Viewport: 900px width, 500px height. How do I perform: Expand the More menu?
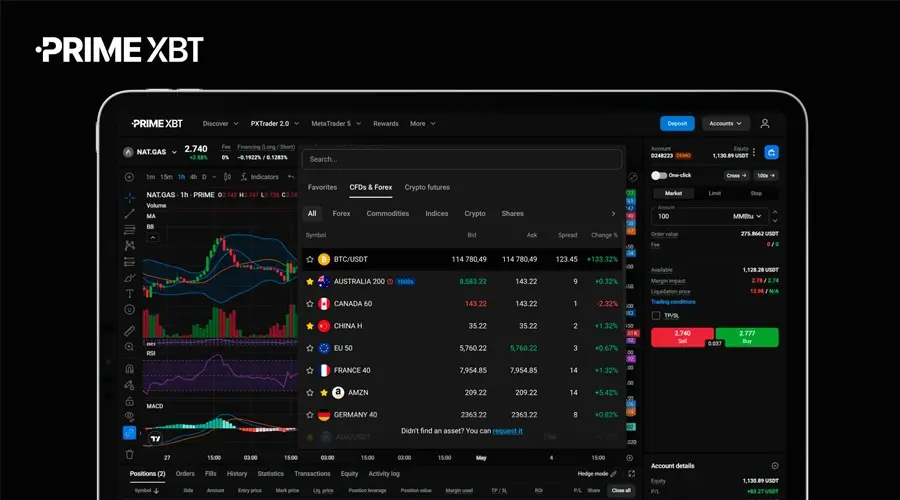[x=423, y=123]
